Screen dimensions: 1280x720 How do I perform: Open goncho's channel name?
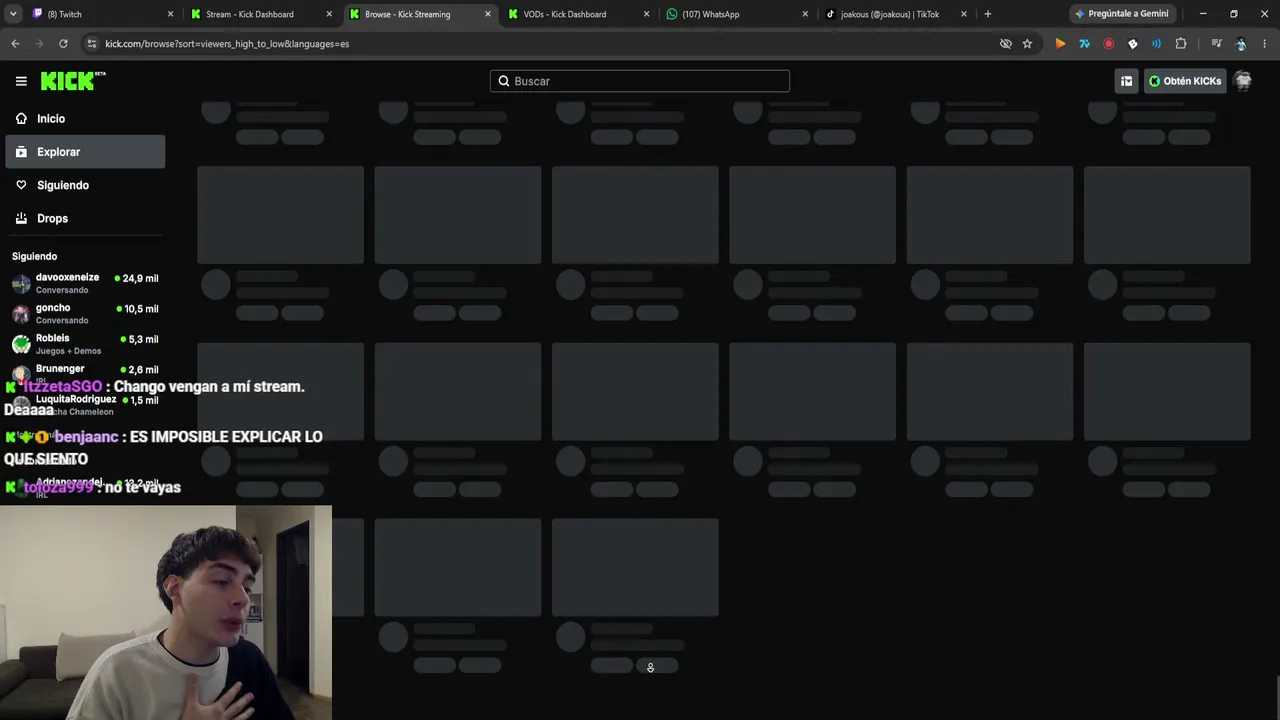point(53,308)
